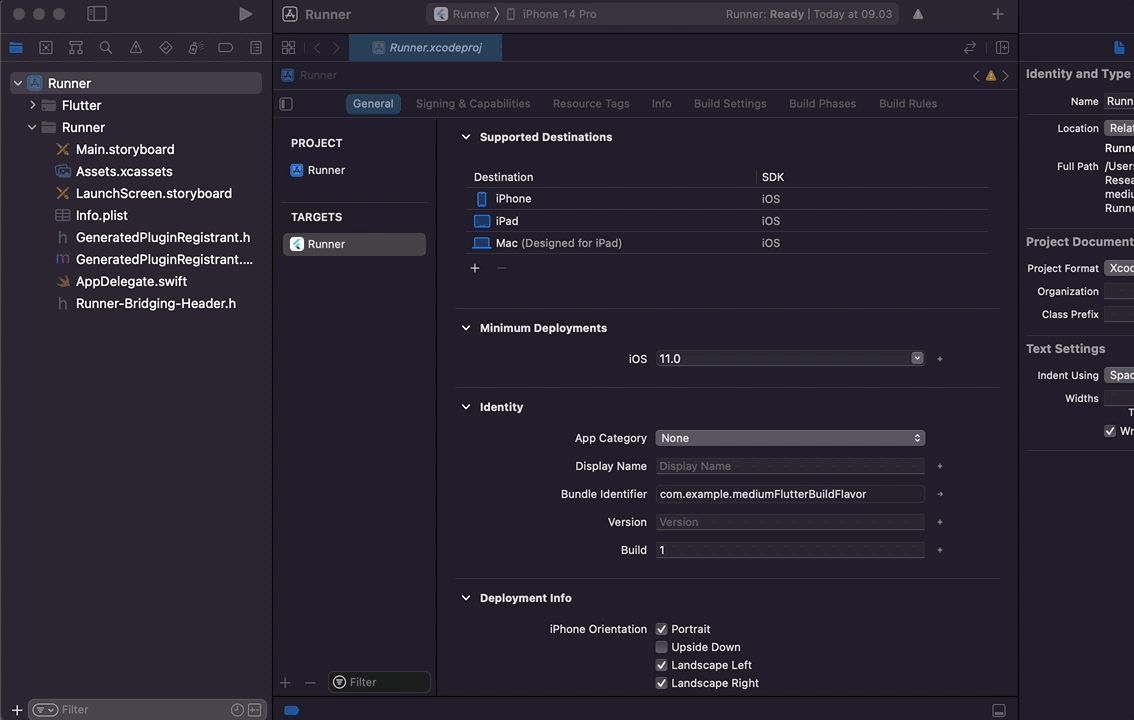The image size is (1134, 720).
Task: Open the Symbol navigator
Action: [x=75, y=48]
